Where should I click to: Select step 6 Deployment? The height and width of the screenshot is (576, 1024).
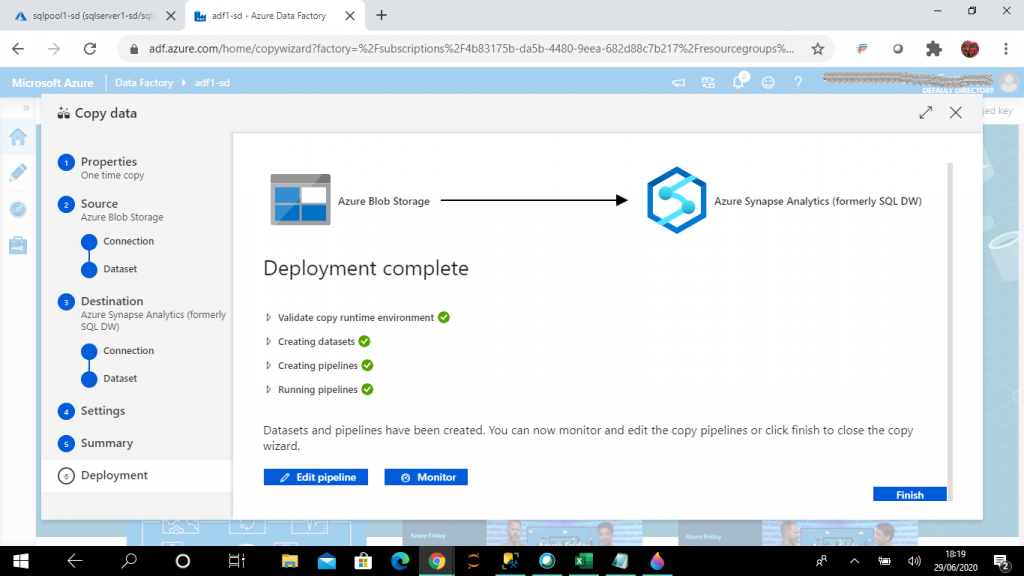pos(114,475)
